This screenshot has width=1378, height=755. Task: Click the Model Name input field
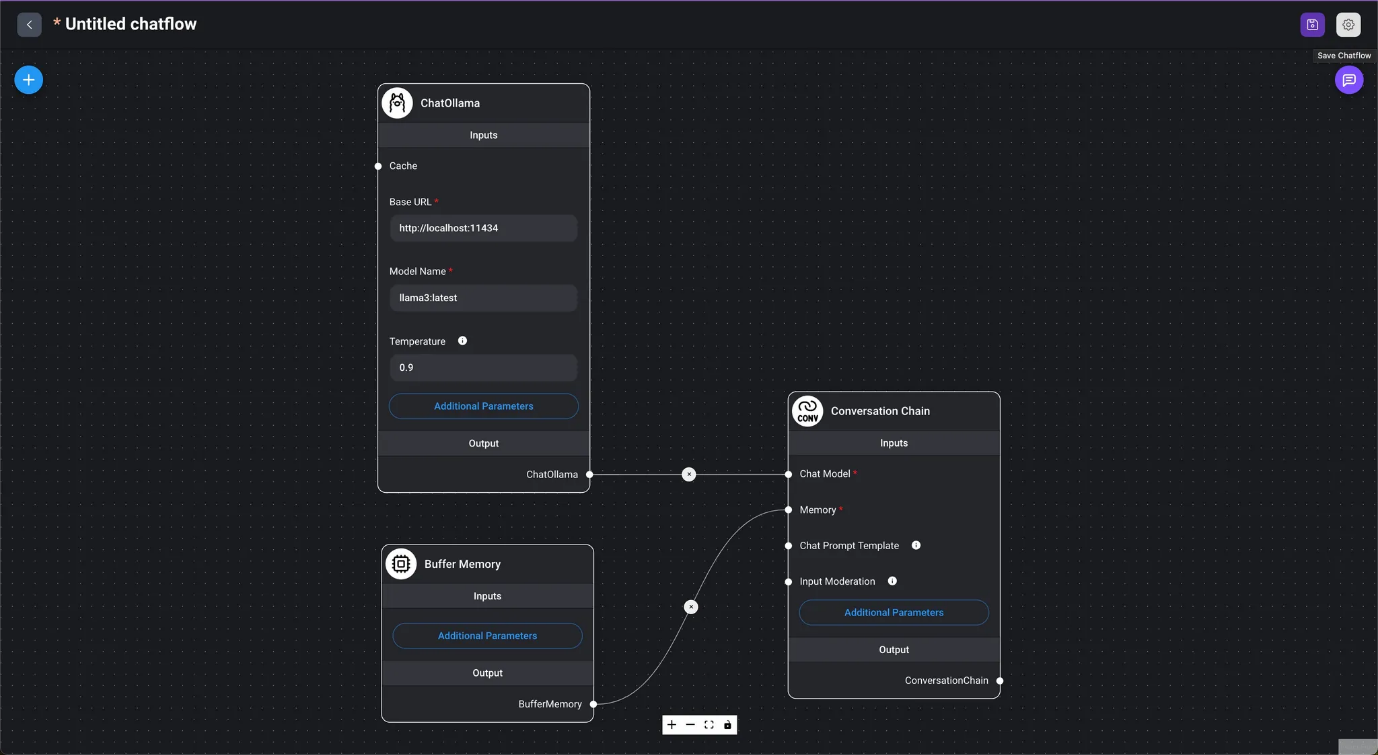pos(483,298)
